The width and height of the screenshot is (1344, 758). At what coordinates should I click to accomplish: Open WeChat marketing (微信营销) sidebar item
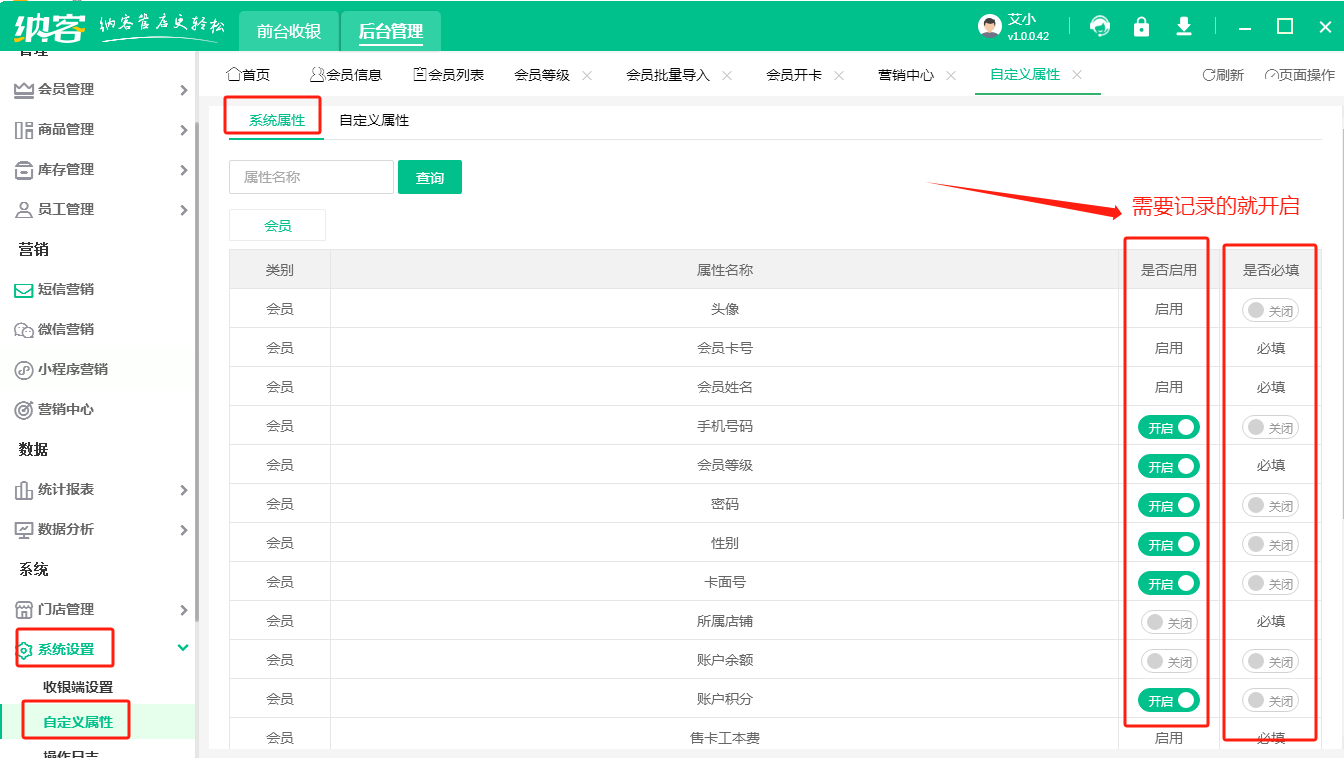pos(65,330)
